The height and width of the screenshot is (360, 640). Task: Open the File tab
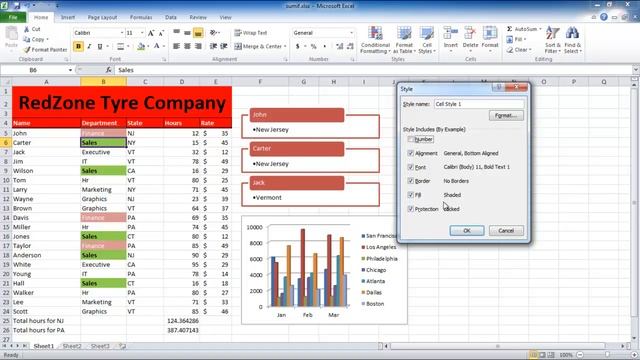tap(13, 18)
